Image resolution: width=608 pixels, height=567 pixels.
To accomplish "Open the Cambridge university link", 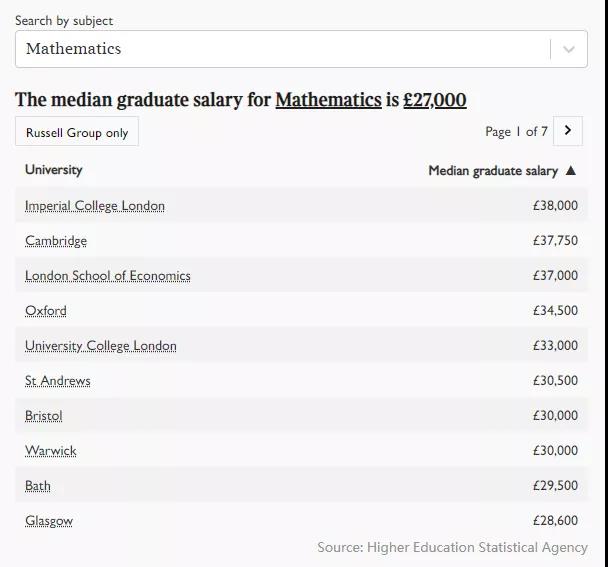I will coord(56,241).
